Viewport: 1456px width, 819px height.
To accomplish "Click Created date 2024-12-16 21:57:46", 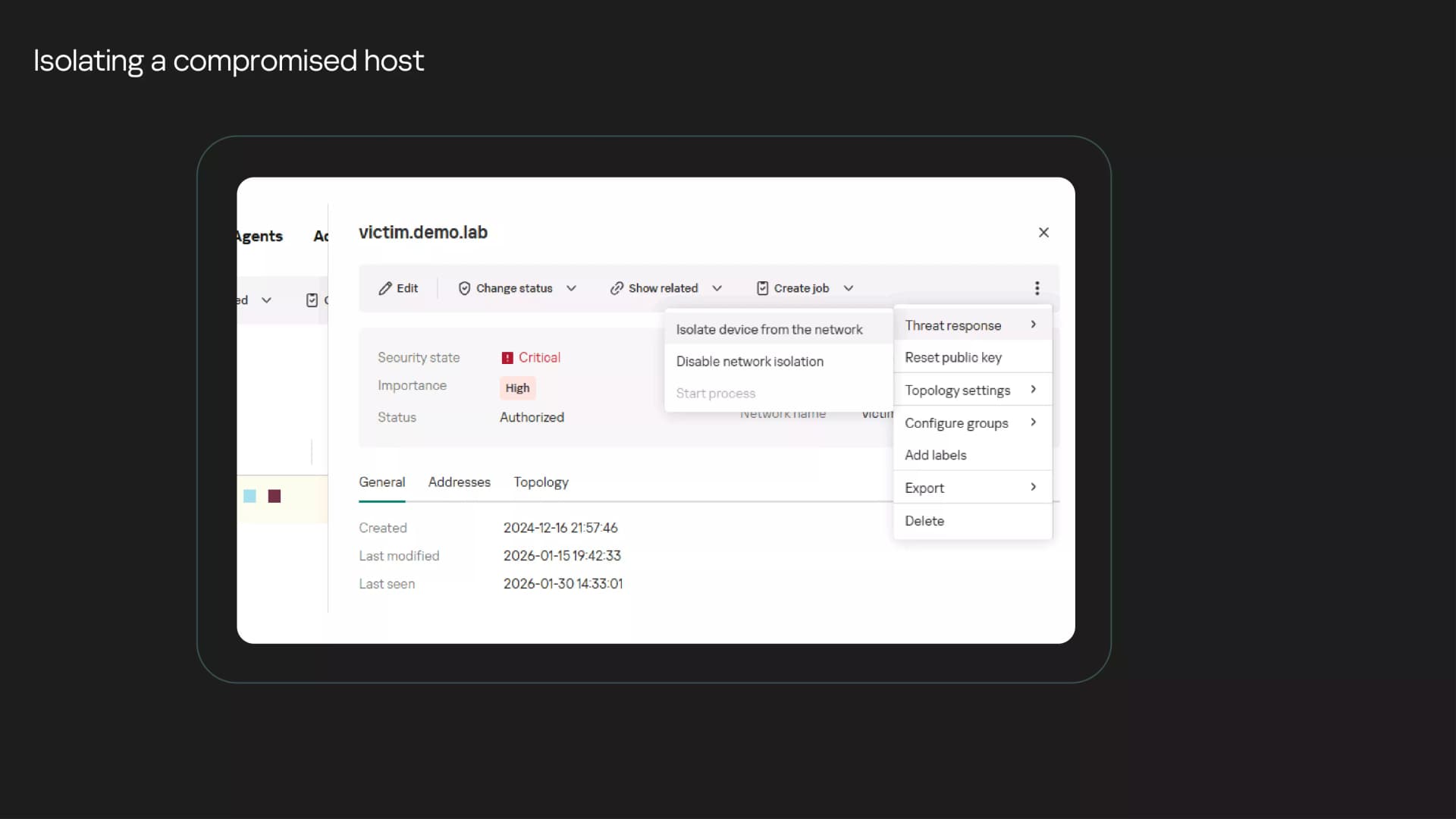I will pos(560,528).
